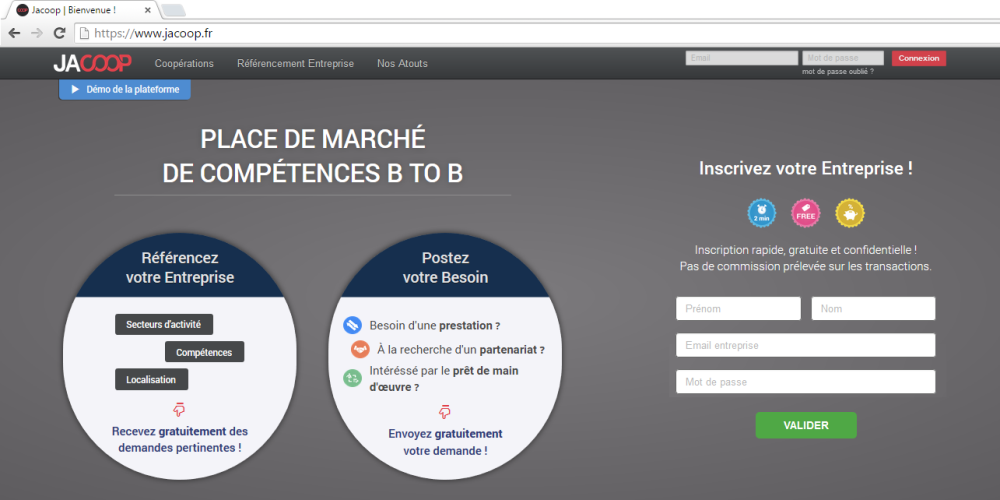Click Inscription rapide, gratuite et confidentielle text
Screen dimensions: 1000x500
pos(806,250)
